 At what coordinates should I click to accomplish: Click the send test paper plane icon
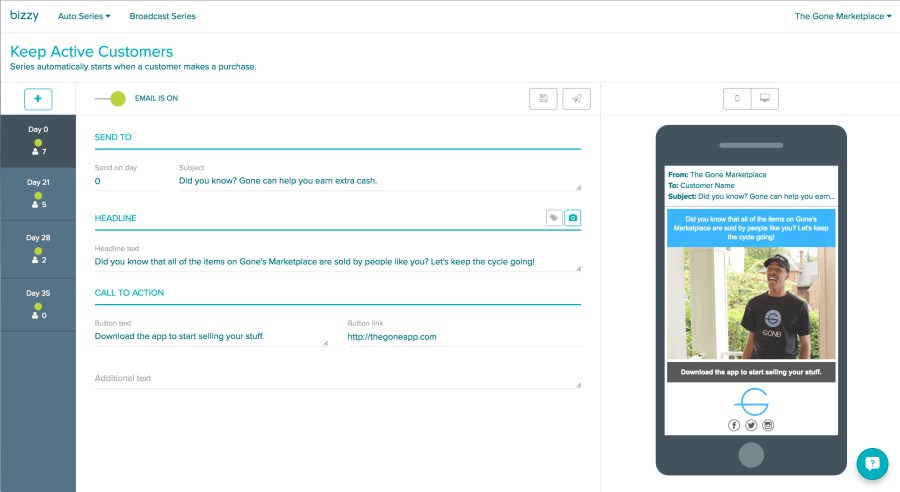pos(576,99)
